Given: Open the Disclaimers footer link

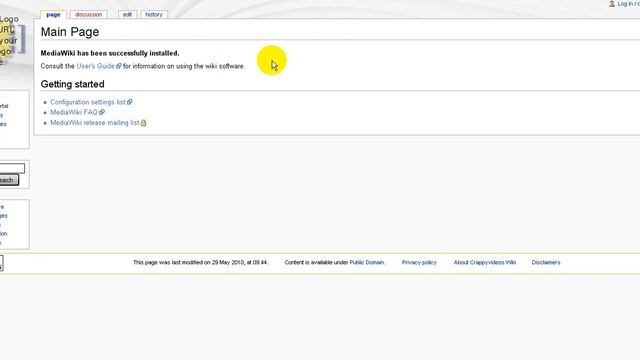Looking at the screenshot, I should [x=546, y=262].
